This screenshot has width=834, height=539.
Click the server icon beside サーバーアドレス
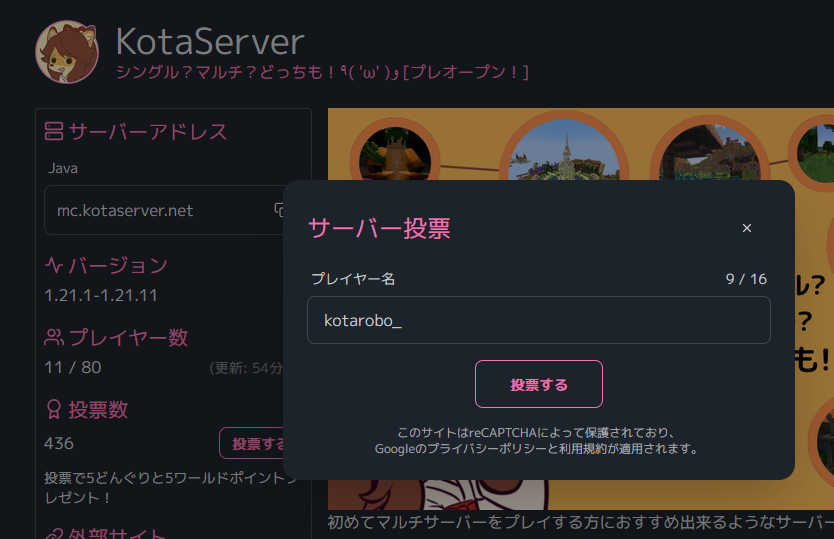point(54,131)
